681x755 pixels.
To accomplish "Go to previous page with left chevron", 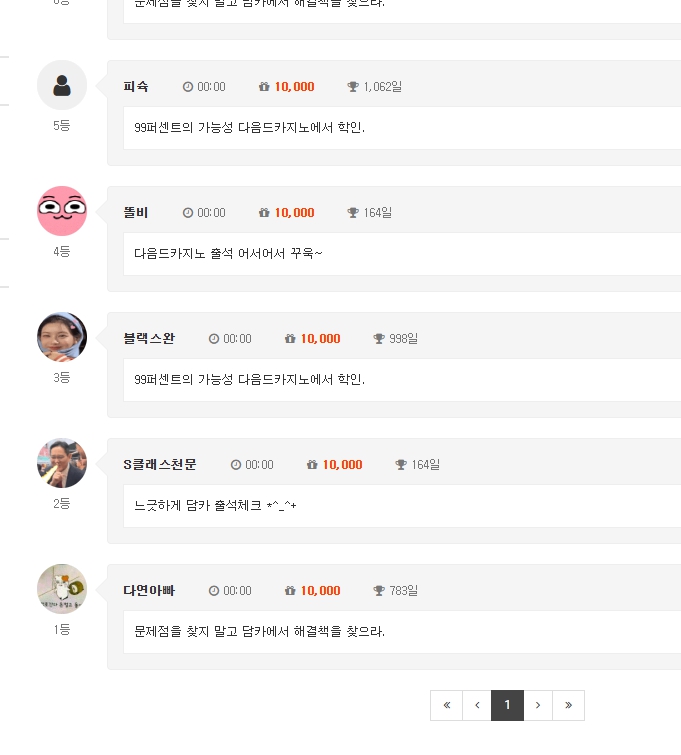I will (477, 705).
